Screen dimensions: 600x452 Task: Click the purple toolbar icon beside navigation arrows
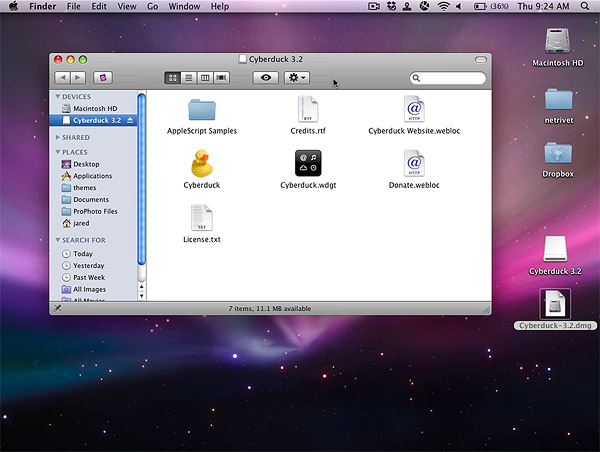pos(103,78)
